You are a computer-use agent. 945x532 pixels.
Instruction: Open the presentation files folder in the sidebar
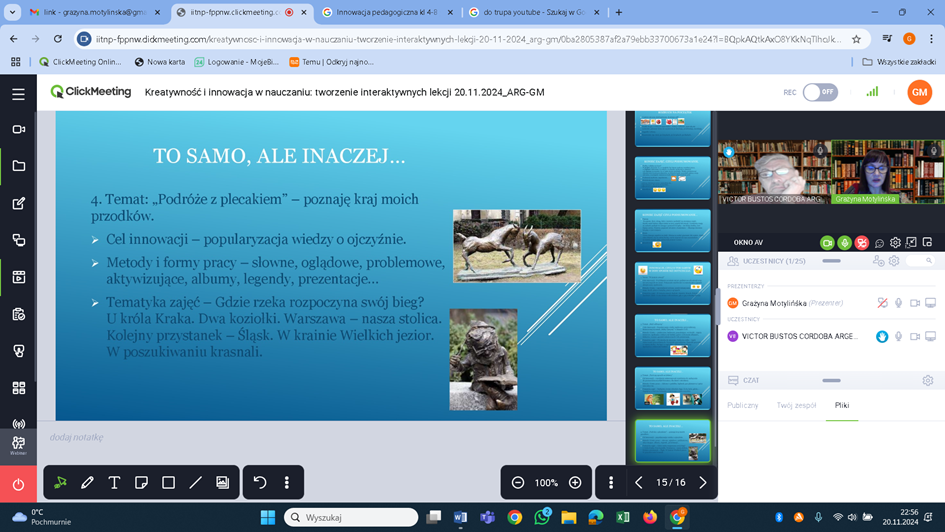[18, 166]
